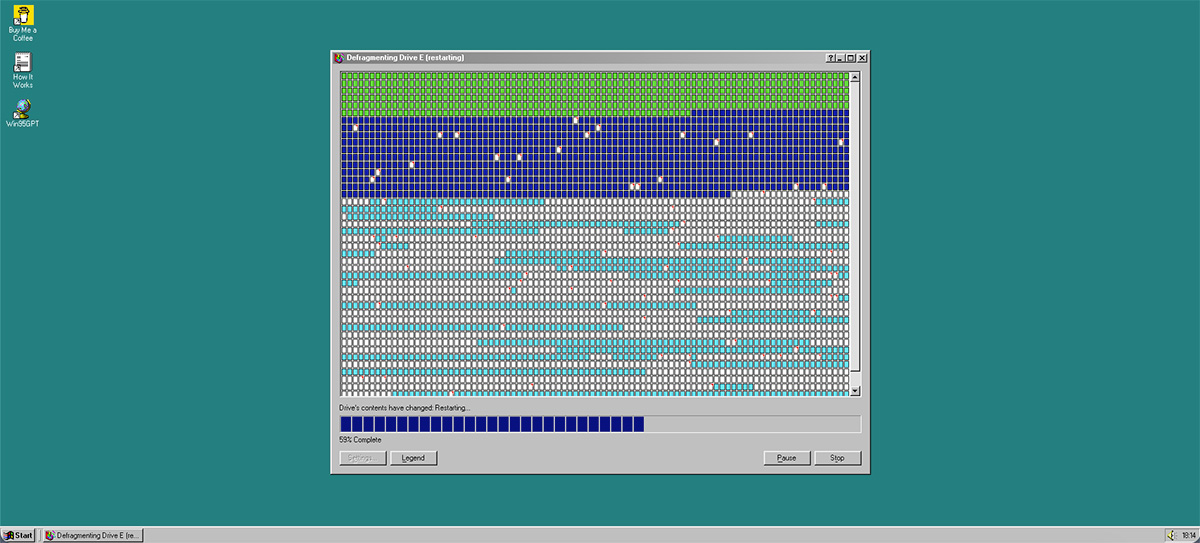Click the system tray clock
The height and width of the screenshot is (543, 1200).
(1188, 535)
